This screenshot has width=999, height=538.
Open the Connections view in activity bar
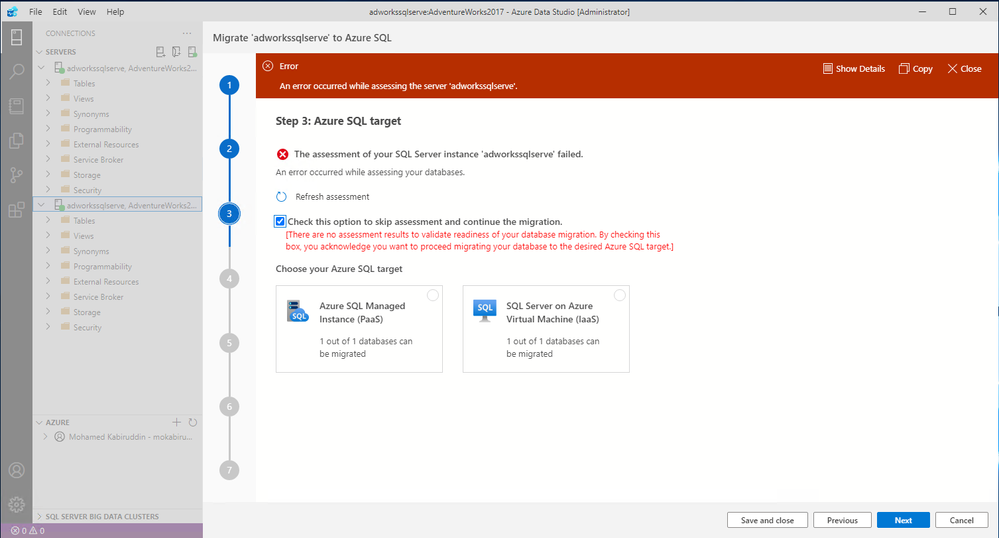[17, 37]
